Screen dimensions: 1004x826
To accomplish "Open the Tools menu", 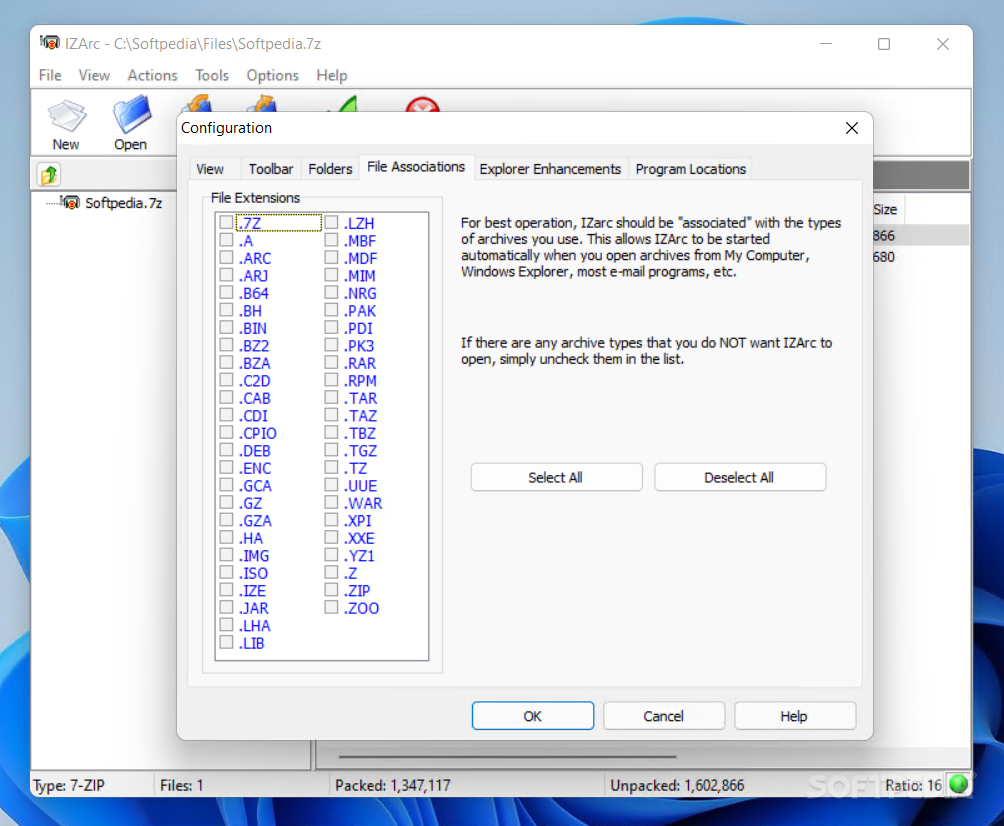I will 212,76.
